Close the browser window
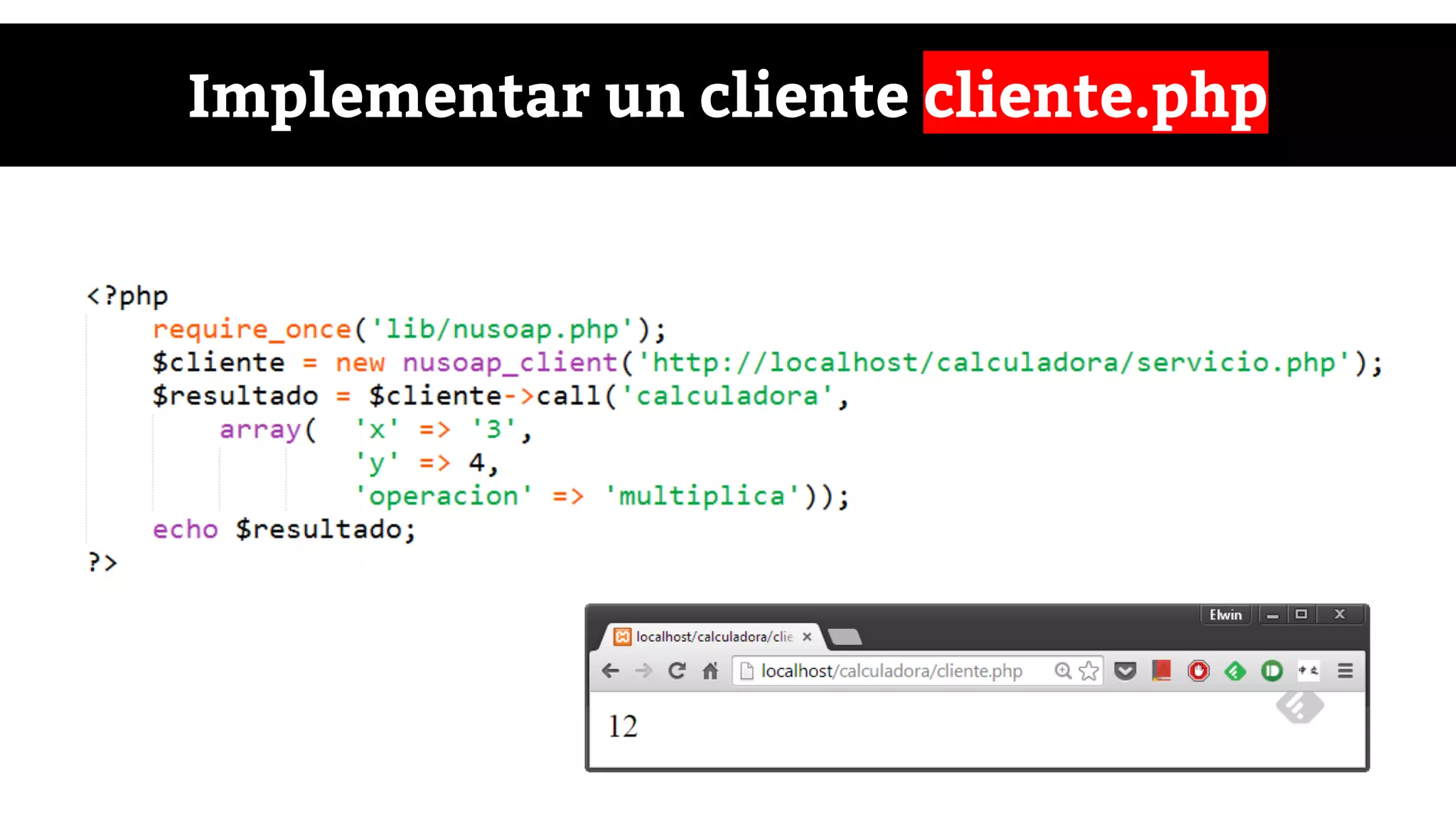 [x=1340, y=614]
